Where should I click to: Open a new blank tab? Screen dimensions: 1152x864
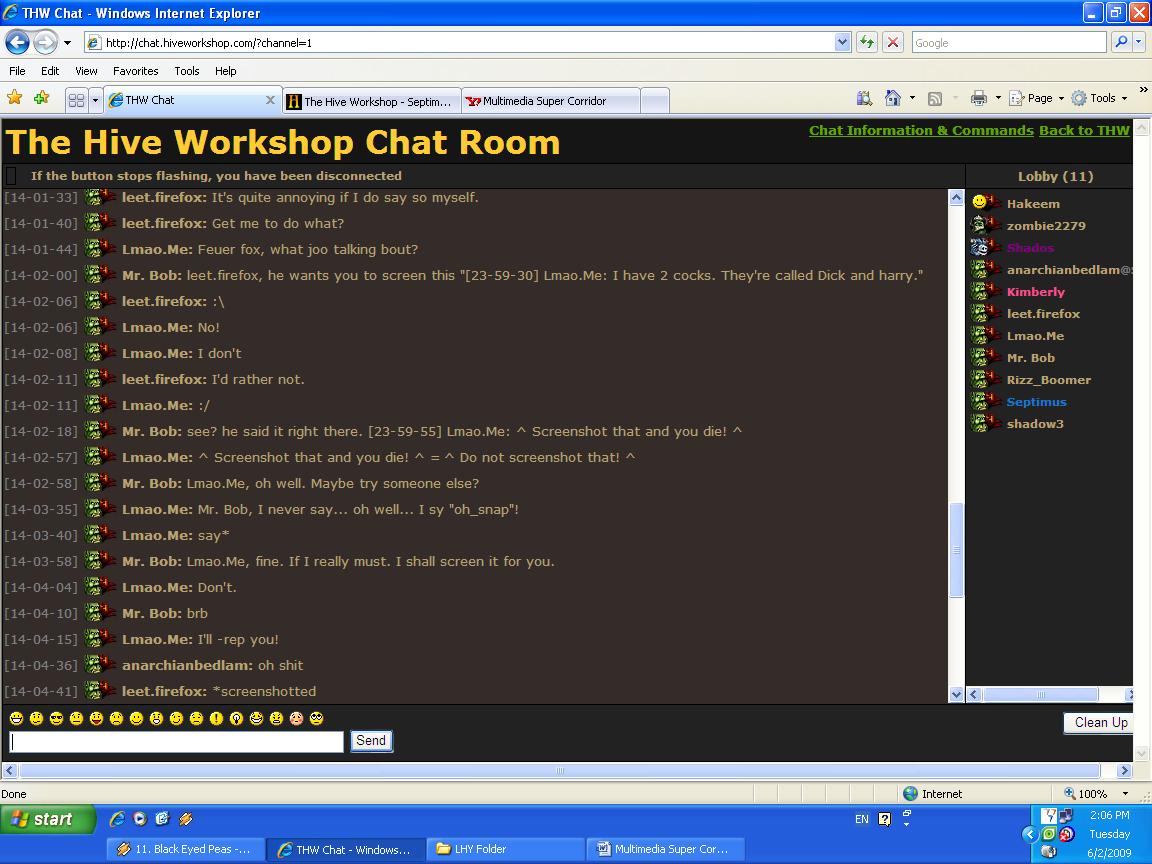655,101
